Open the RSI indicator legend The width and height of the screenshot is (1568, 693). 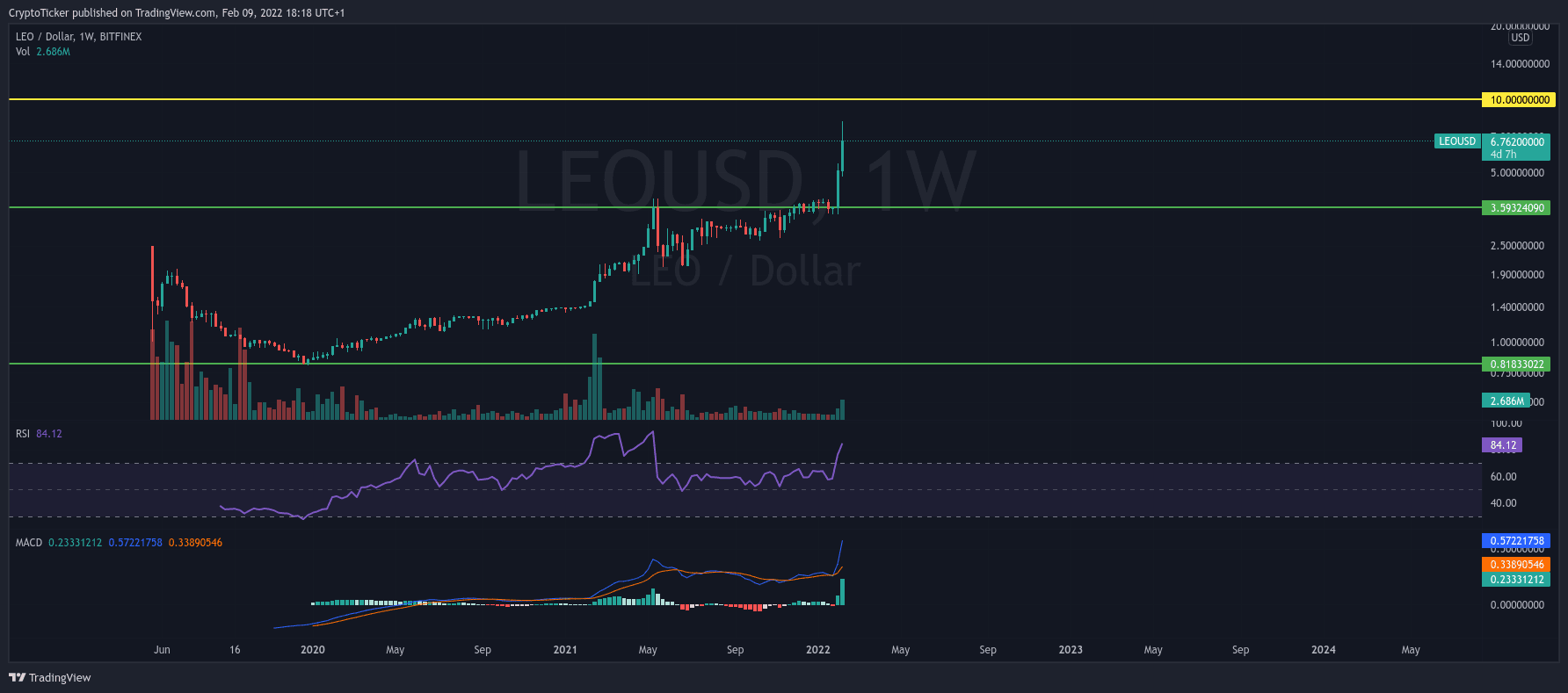coord(39,434)
